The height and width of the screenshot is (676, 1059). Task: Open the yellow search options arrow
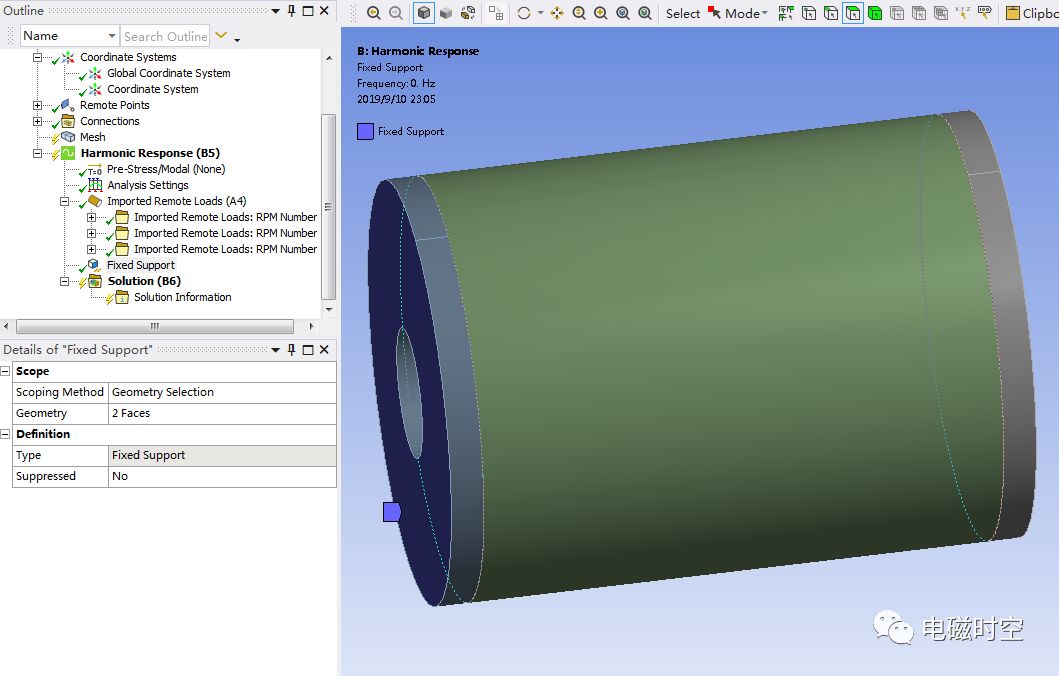tap(221, 35)
